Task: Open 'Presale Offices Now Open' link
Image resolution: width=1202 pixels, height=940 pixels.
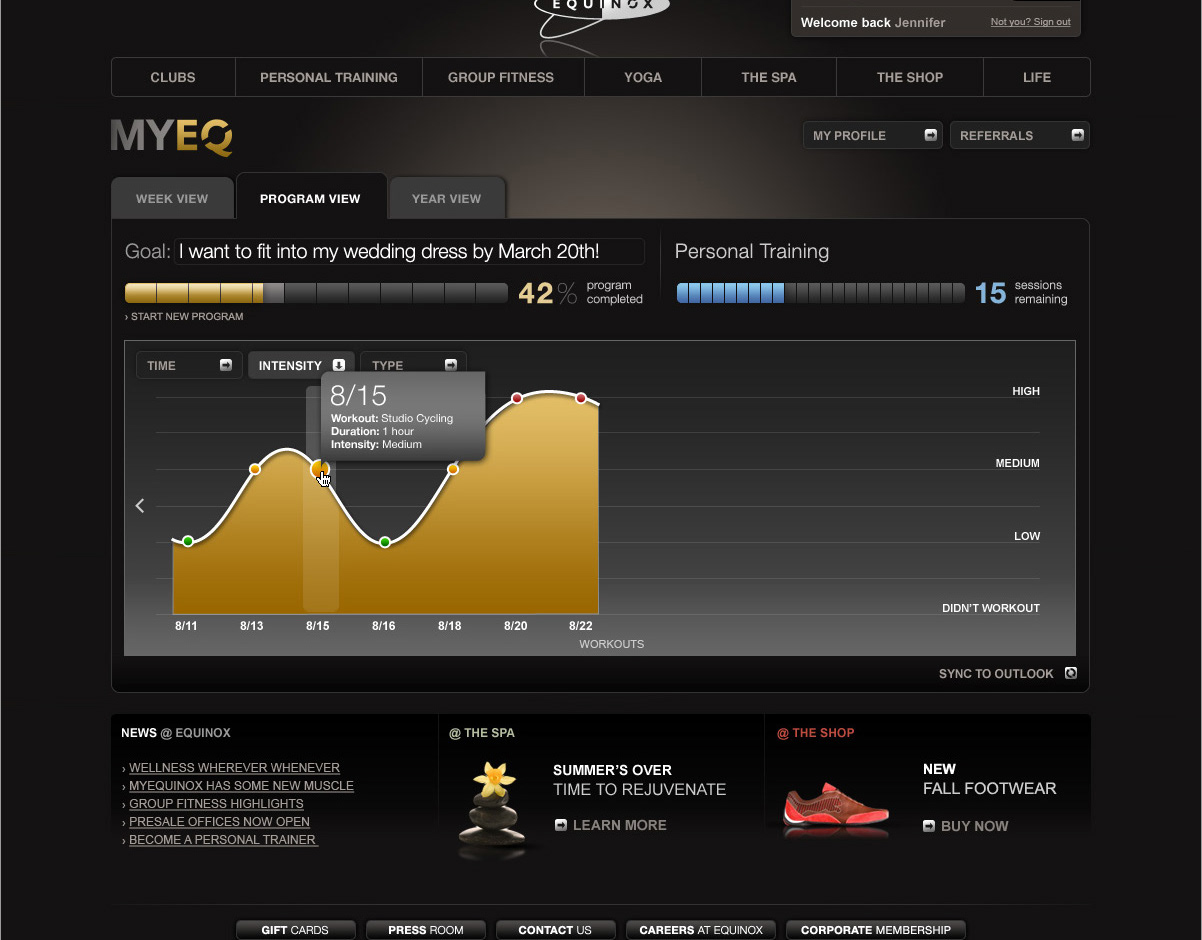Action: coord(219,822)
